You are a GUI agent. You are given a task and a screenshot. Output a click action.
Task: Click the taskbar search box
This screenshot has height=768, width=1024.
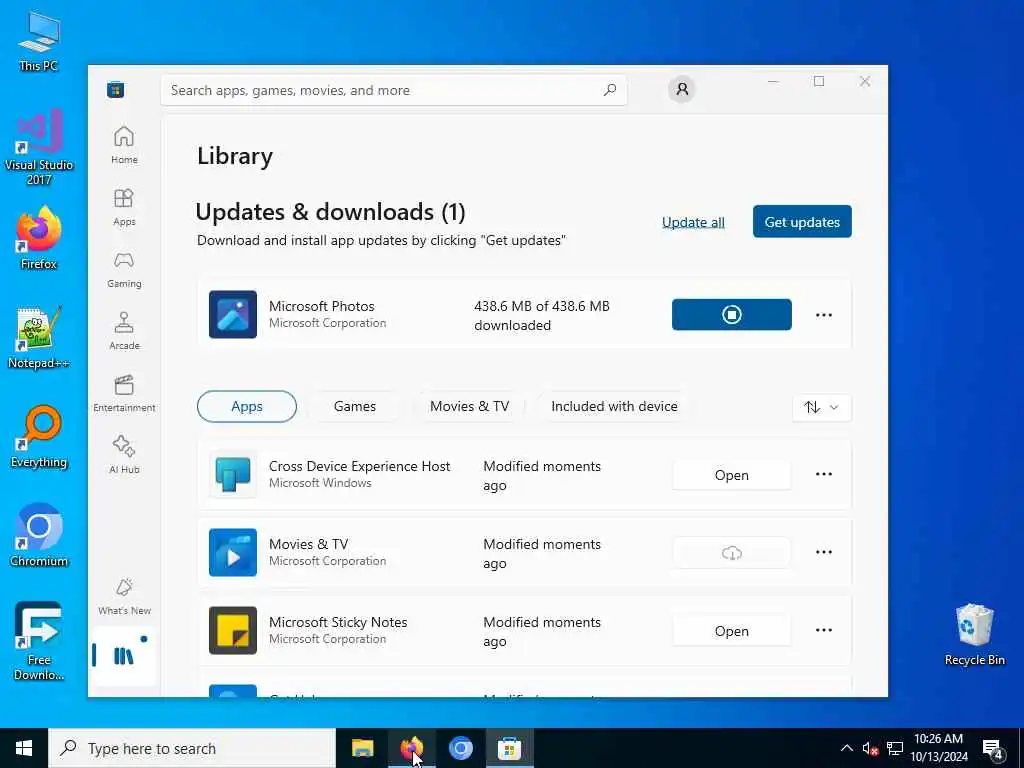coord(192,748)
